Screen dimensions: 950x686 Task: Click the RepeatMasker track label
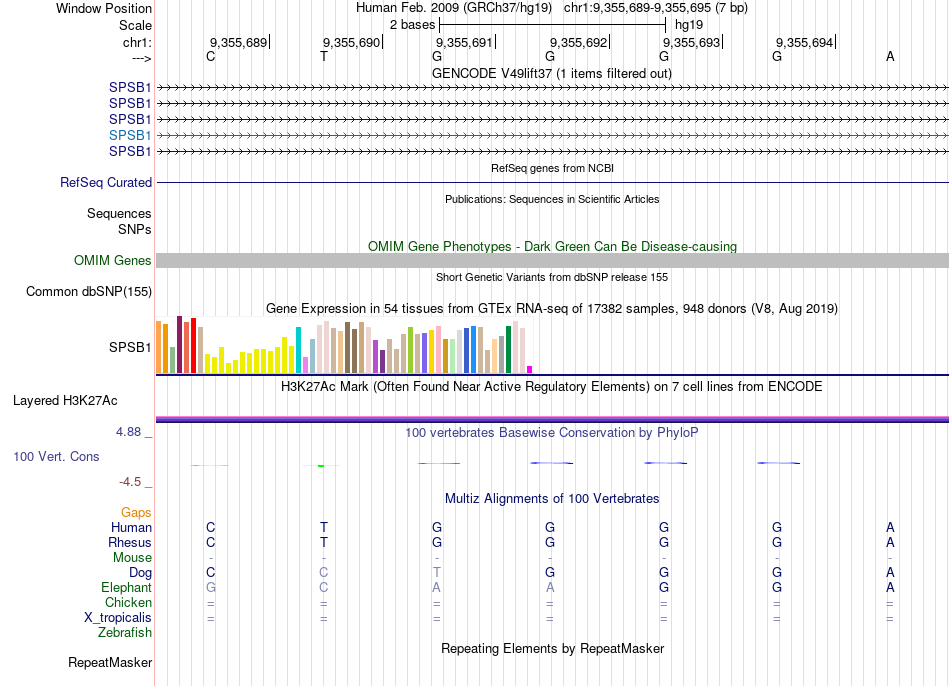(x=110, y=663)
